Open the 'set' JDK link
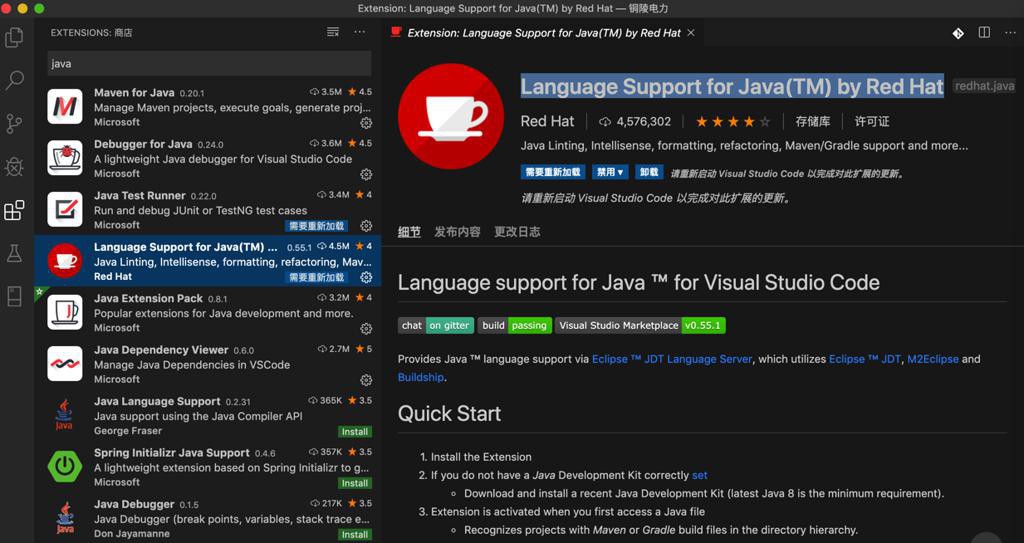The width and height of the screenshot is (1024, 543). coord(699,475)
